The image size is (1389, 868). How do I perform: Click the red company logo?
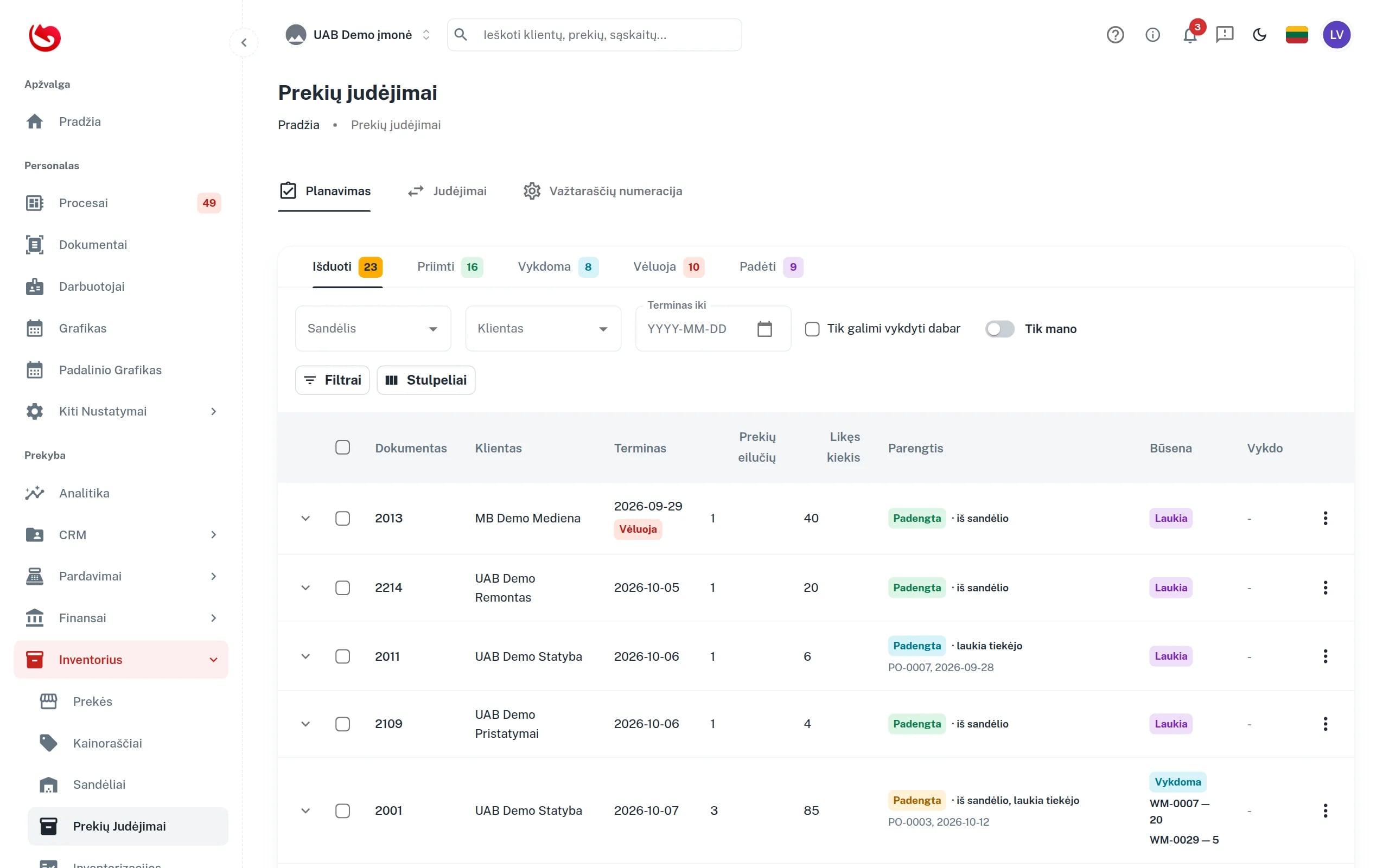[45, 38]
